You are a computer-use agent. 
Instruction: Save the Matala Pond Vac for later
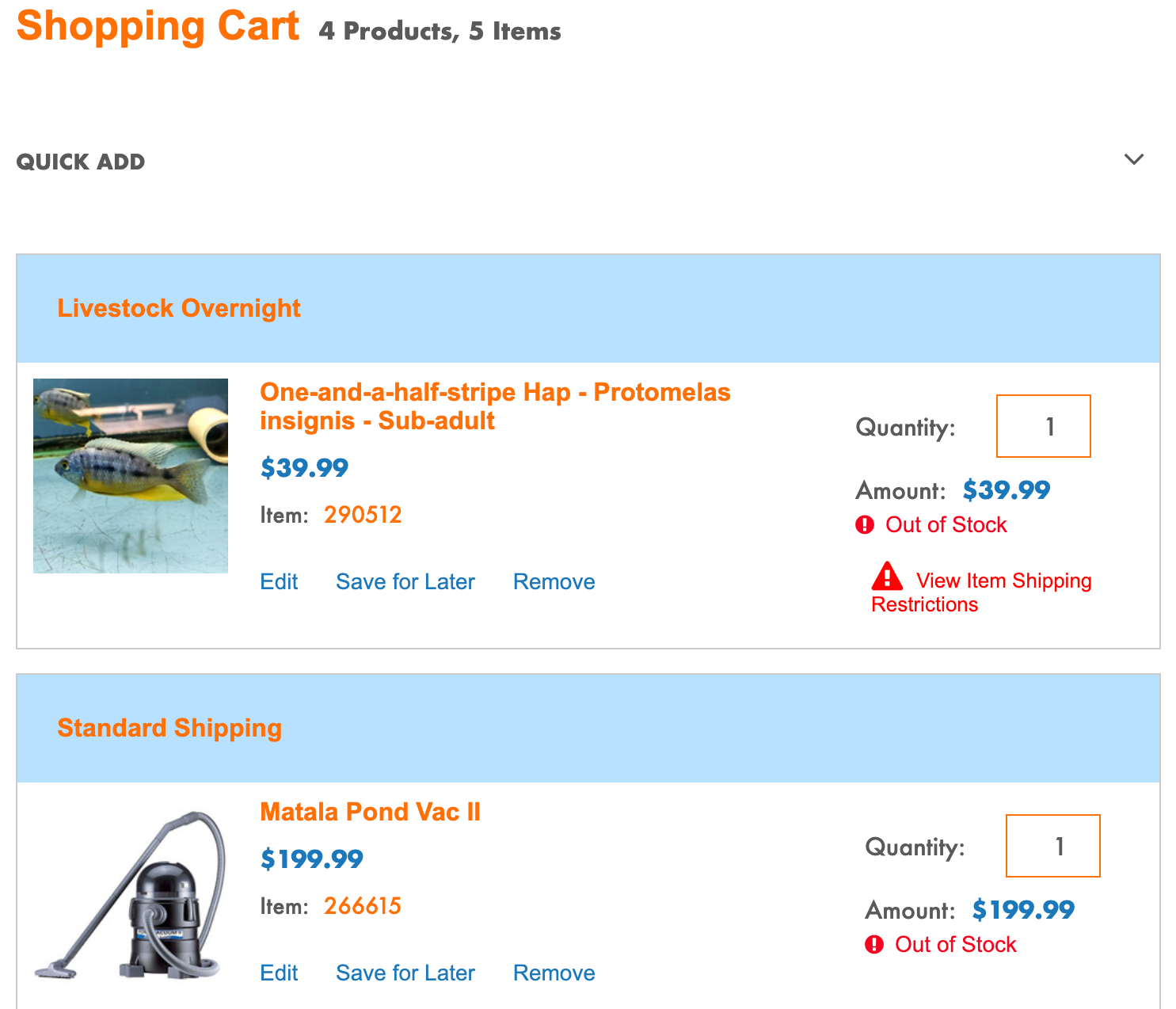(x=405, y=973)
